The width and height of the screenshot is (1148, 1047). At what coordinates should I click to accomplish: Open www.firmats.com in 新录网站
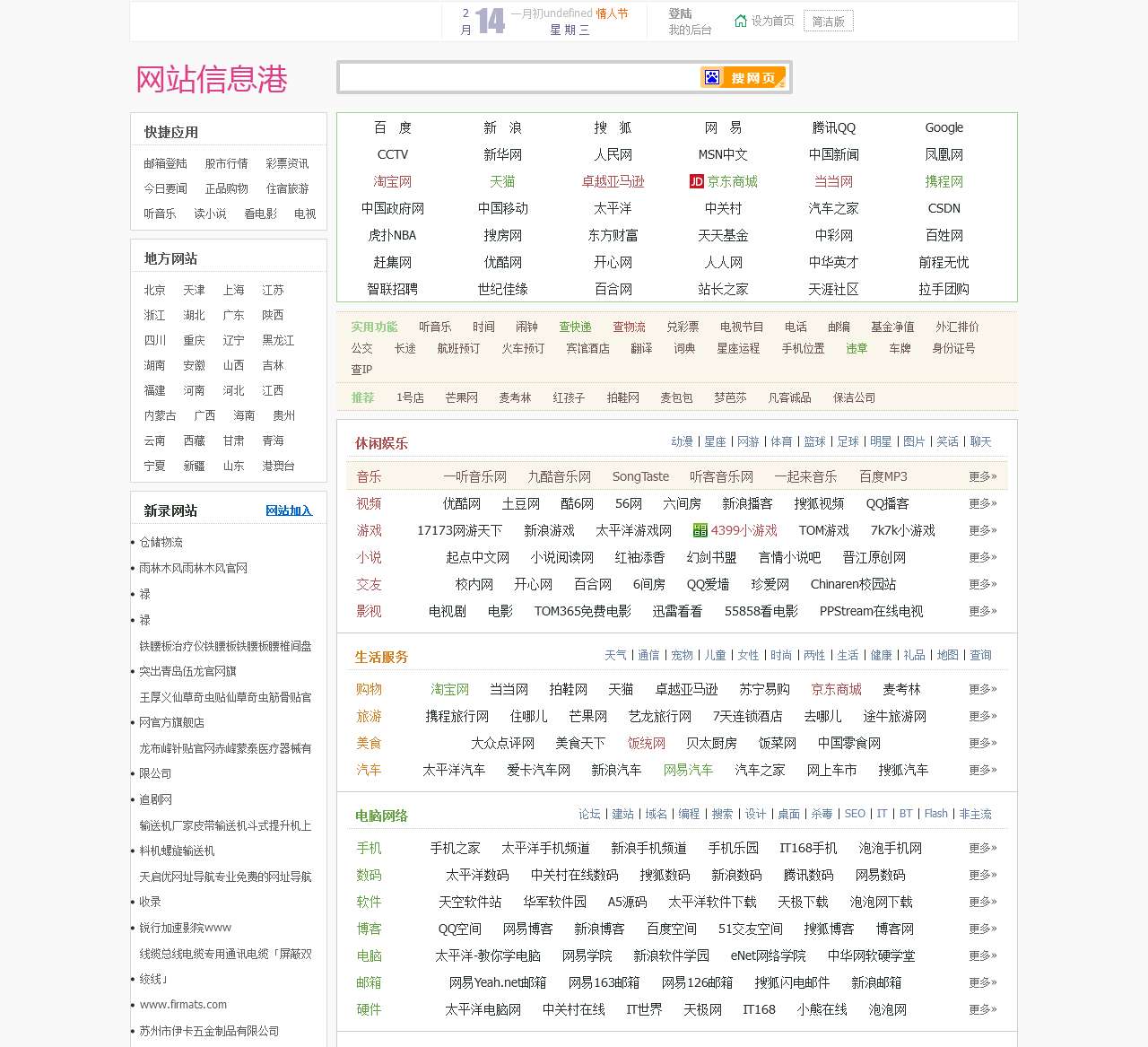[183, 1004]
